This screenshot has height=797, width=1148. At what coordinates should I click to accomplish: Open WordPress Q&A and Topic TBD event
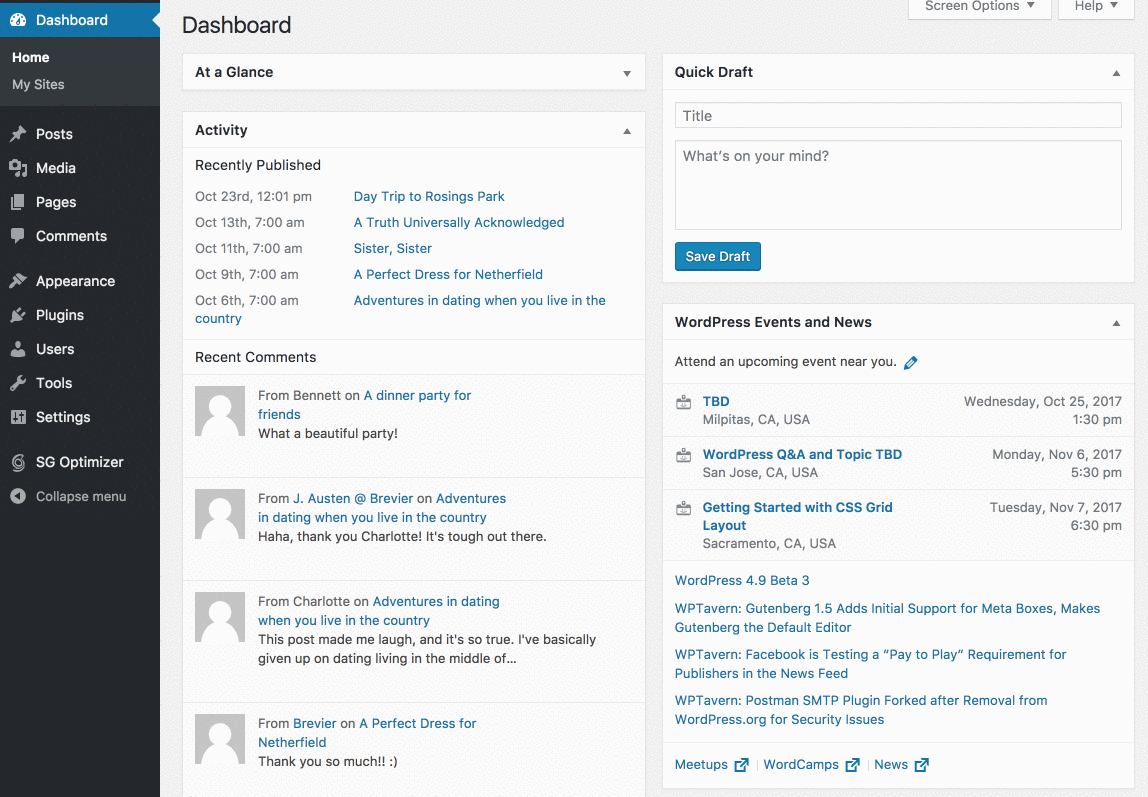[802, 454]
